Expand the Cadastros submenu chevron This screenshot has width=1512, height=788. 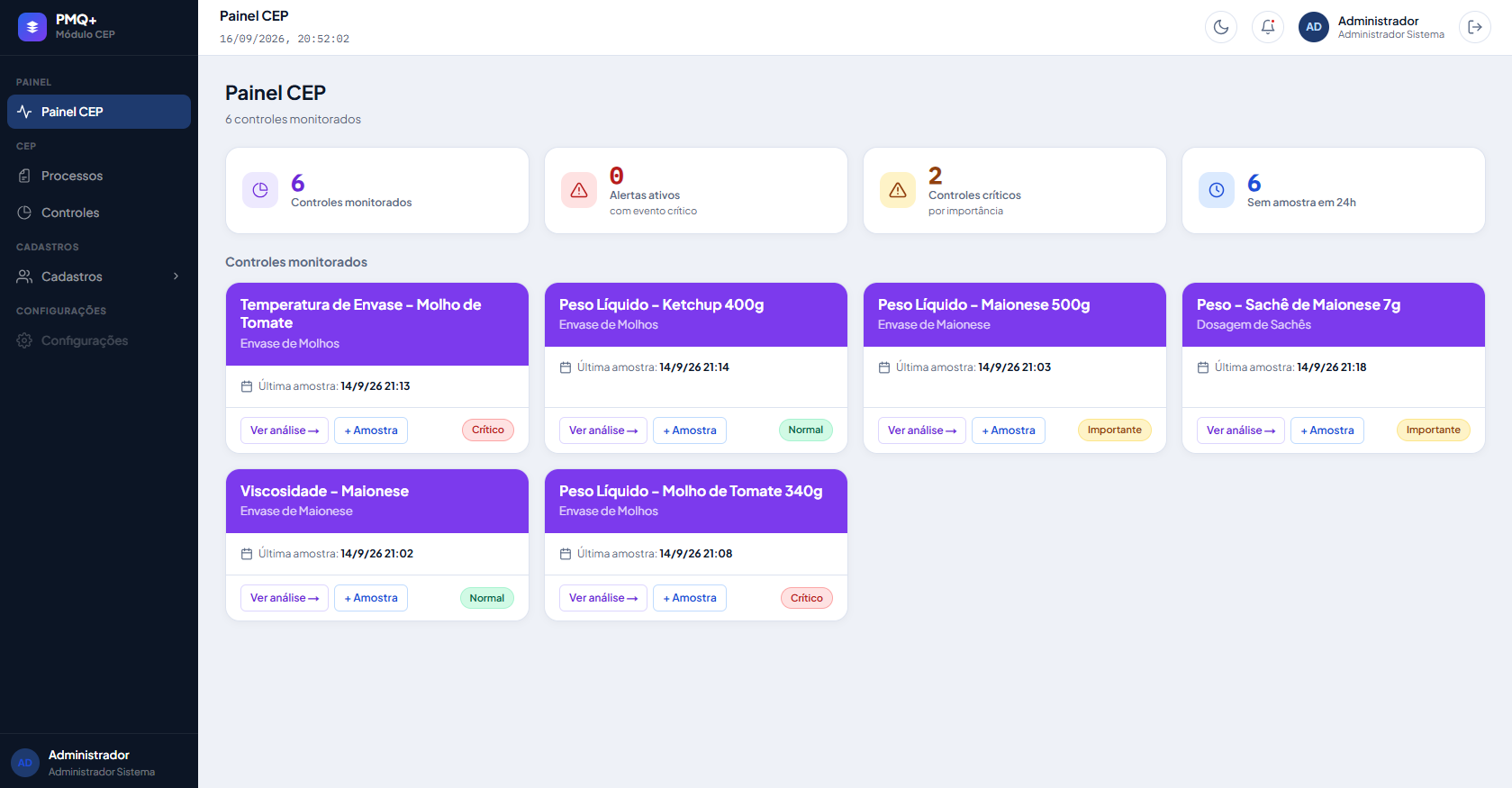pyautogui.click(x=176, y=276)
